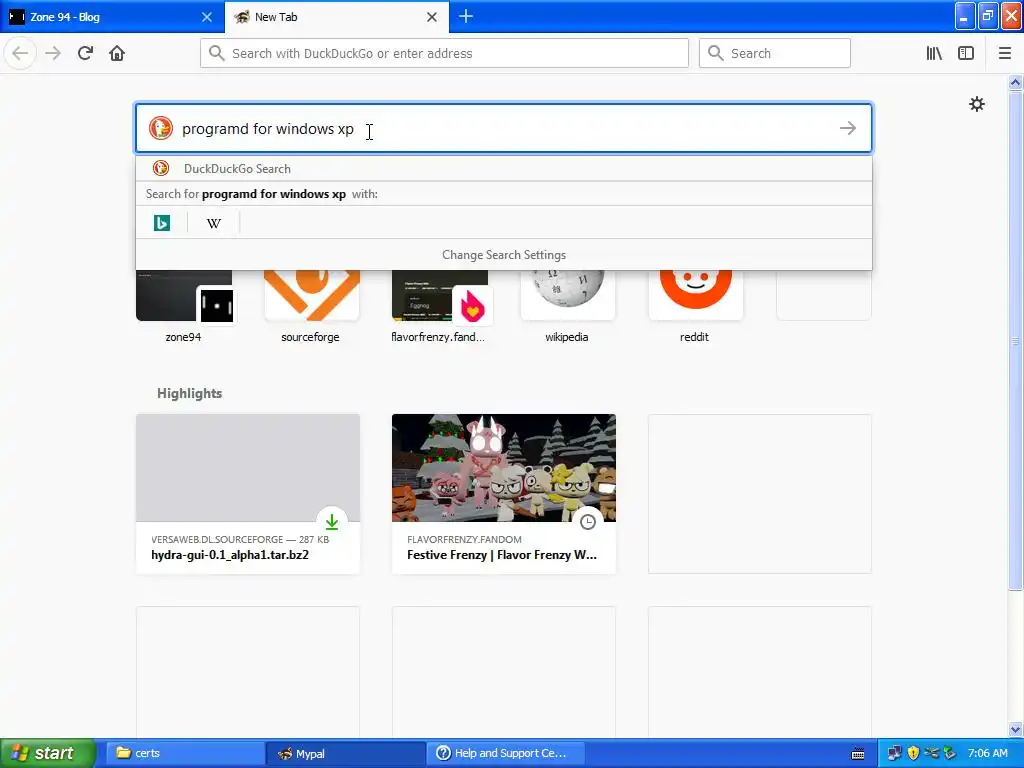Open the sourceforge top site
Viewport: 1024px width, 768px height.
(311, 307)
